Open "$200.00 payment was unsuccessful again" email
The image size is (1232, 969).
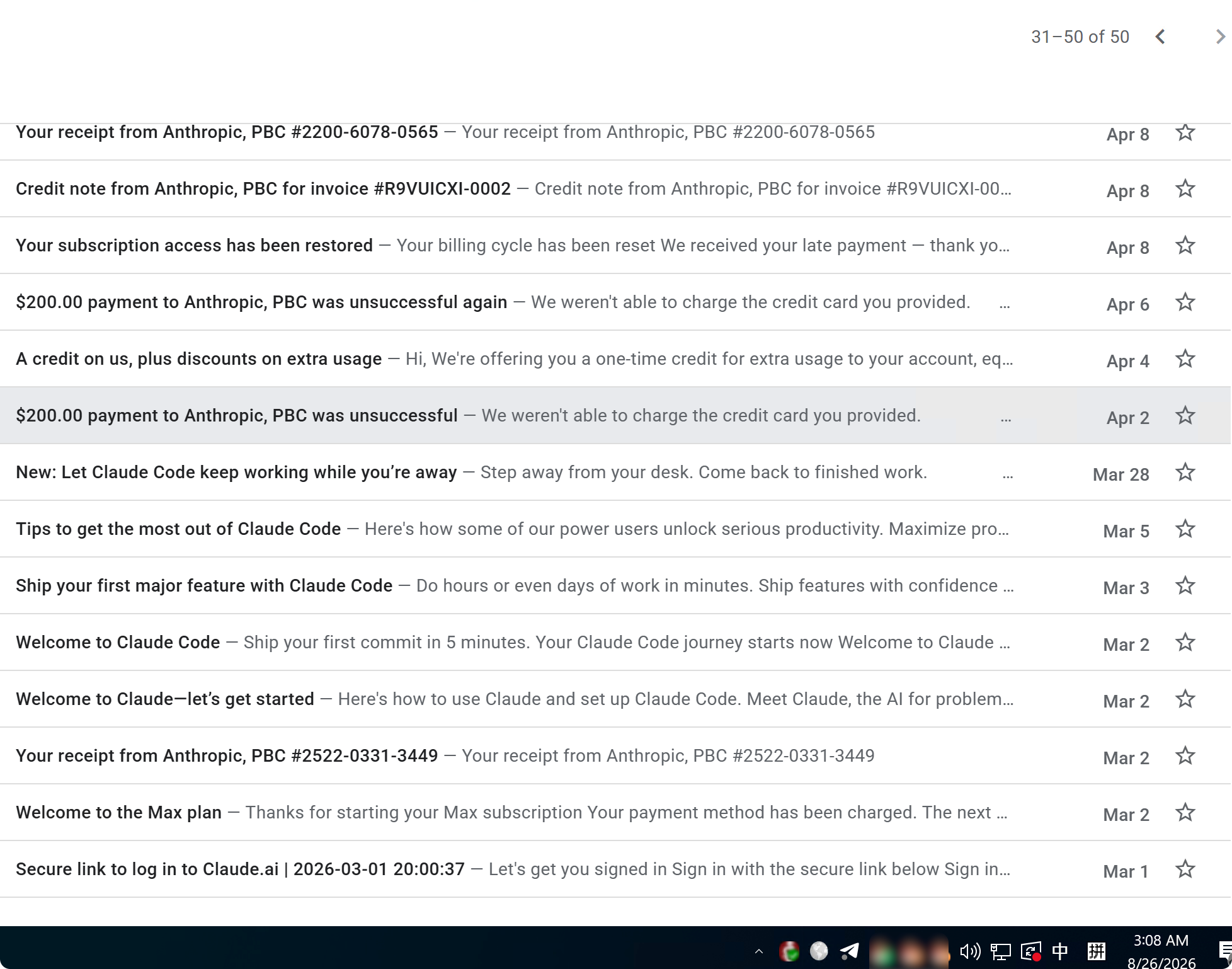(x=615, y=302)
